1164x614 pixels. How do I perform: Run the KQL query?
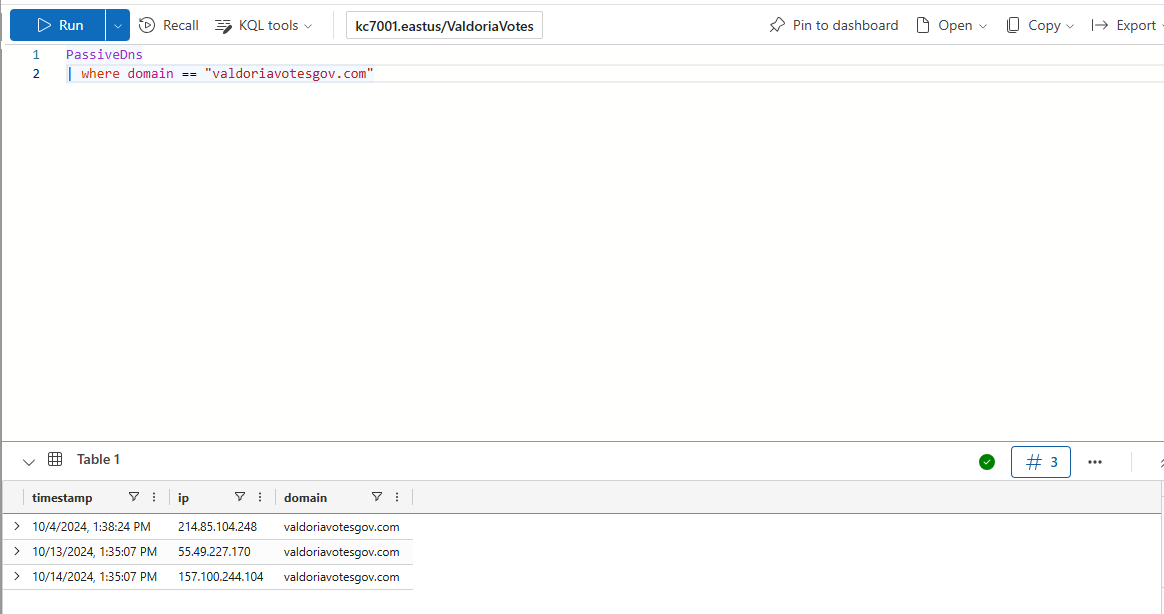pos(58,25)
